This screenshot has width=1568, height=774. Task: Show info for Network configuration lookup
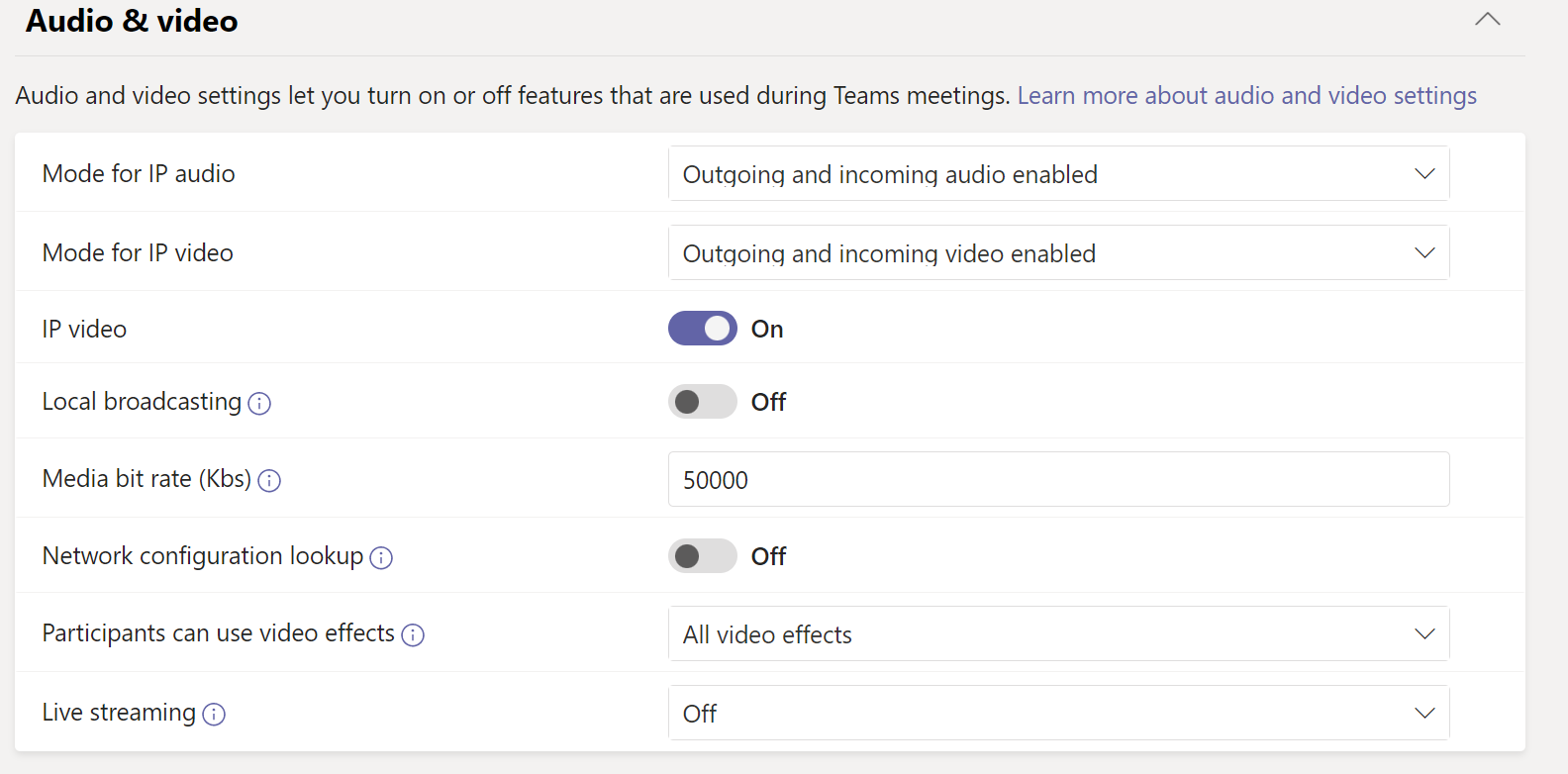381,557
